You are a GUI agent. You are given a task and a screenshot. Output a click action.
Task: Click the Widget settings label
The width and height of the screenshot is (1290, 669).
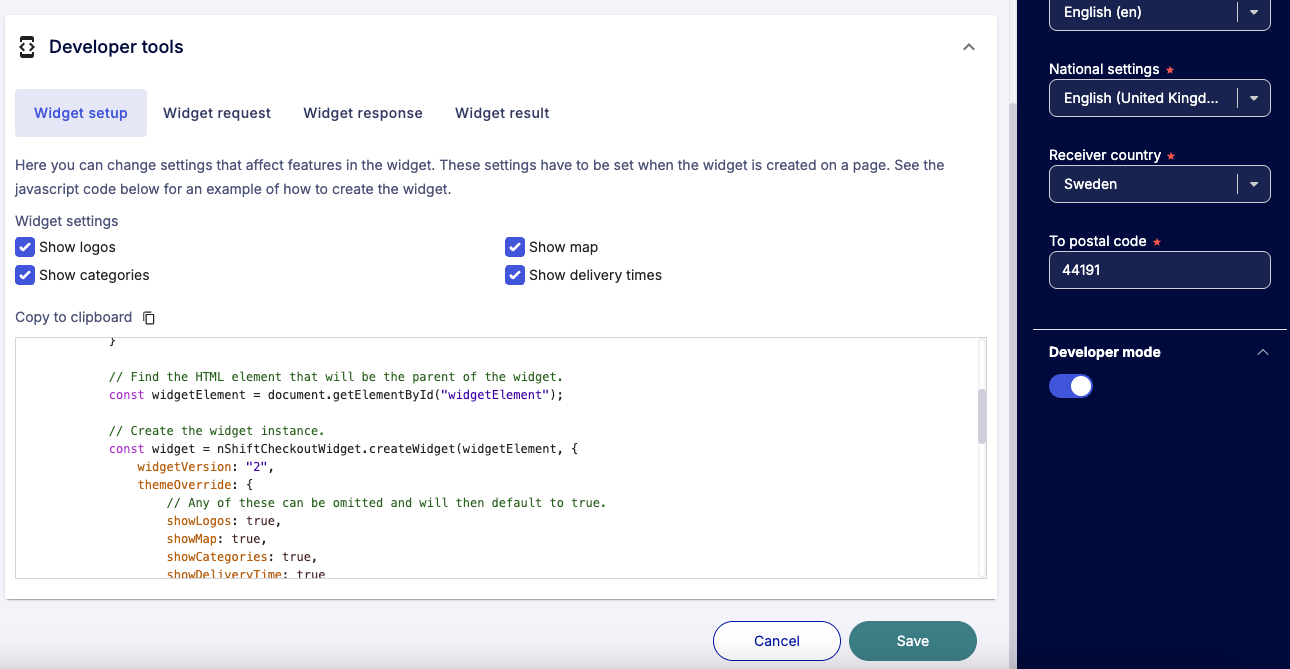pos(67,221)
